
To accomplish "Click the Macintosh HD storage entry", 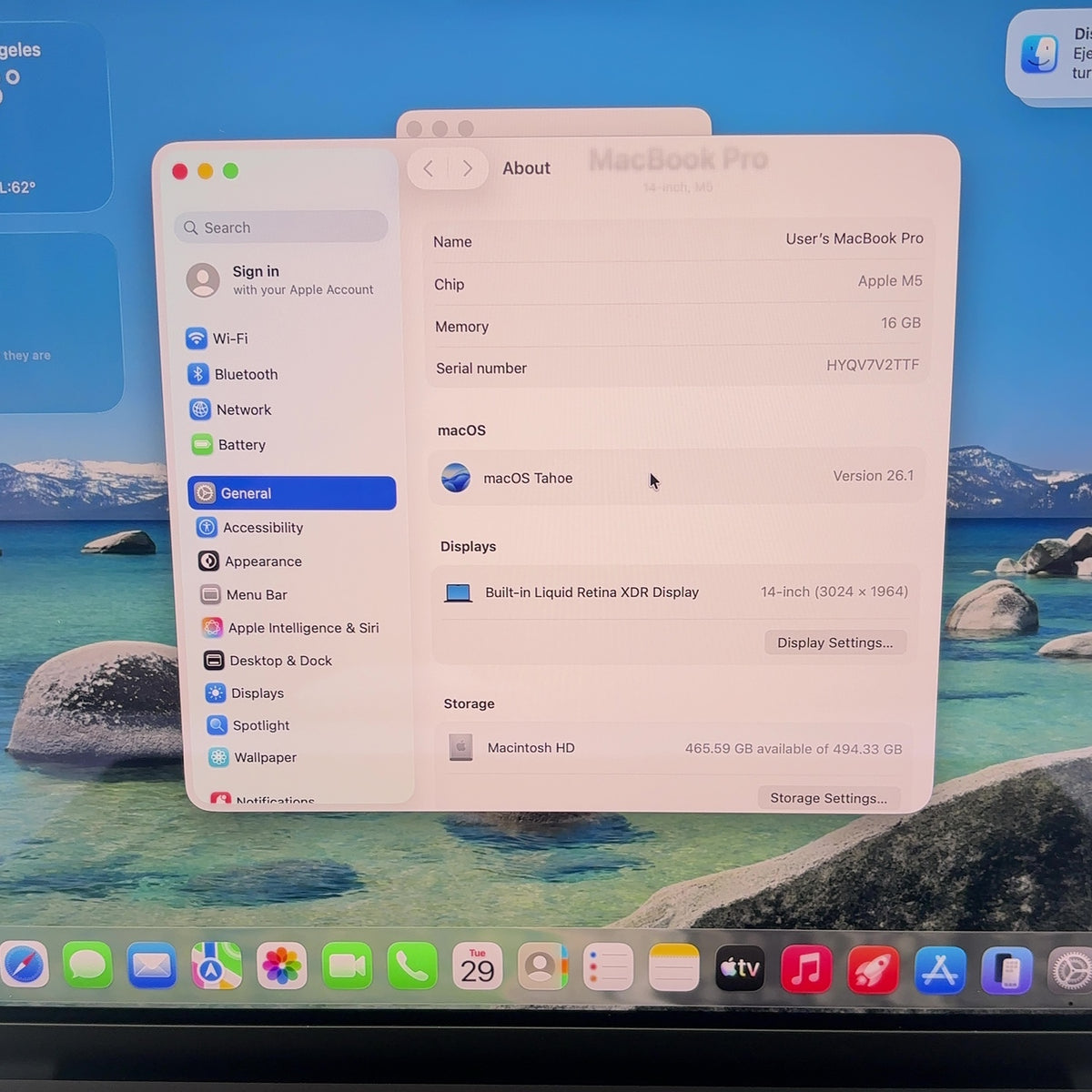I will (676, 748).
